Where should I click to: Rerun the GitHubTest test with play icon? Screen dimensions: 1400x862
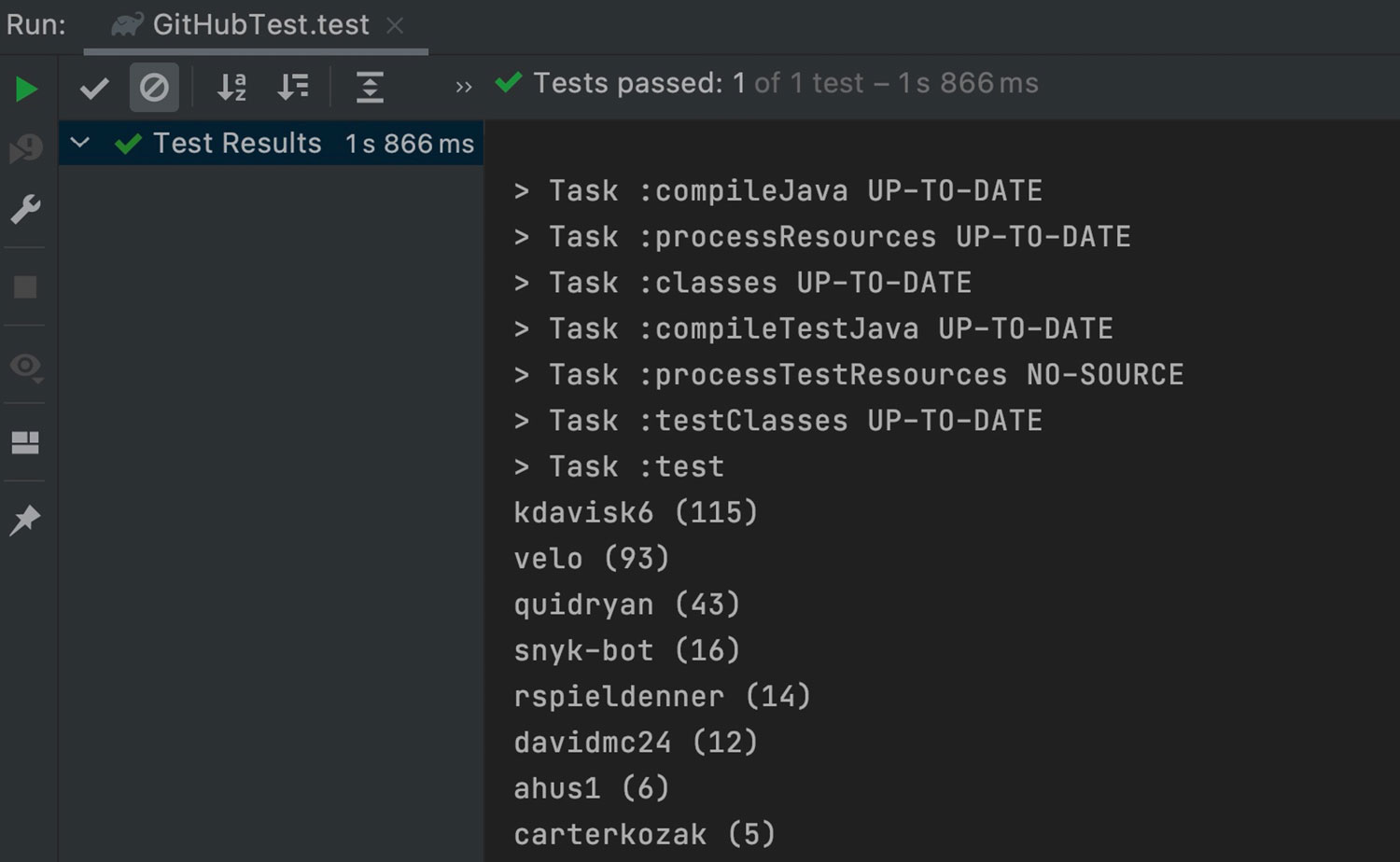click(26, 89)
